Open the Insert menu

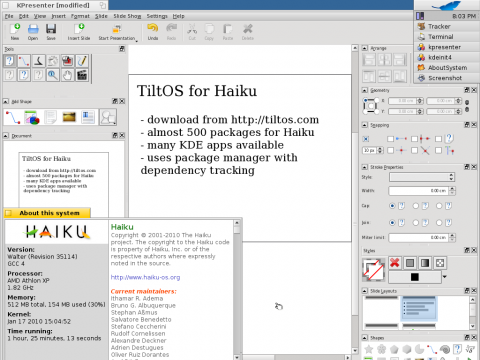pos(58,16)
